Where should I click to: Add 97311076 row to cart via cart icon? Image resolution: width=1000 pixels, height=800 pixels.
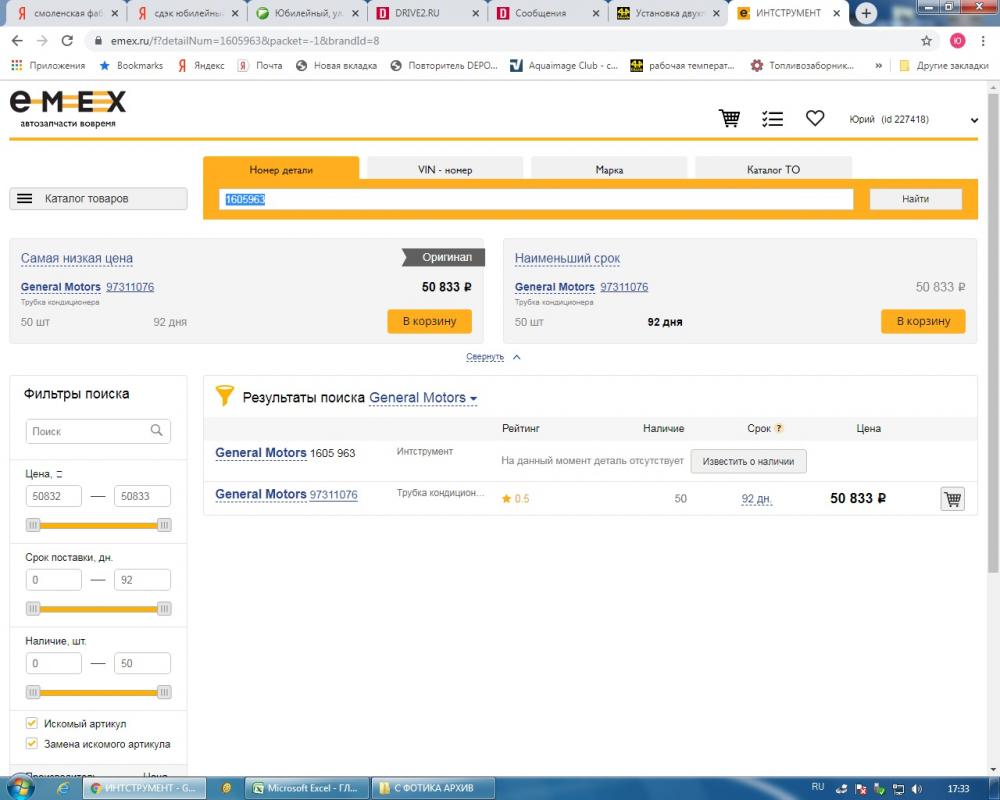click(x=952, y=499)
